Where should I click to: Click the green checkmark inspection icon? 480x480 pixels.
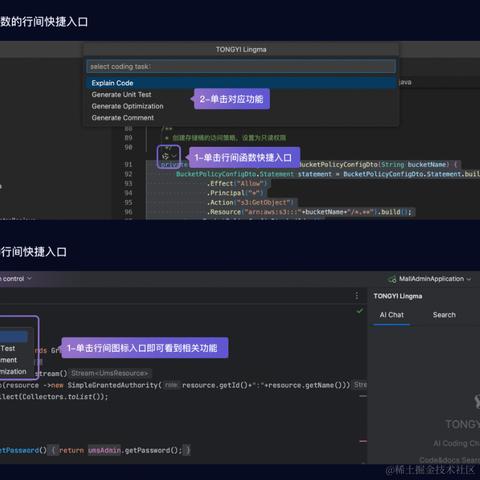point(360,311)
